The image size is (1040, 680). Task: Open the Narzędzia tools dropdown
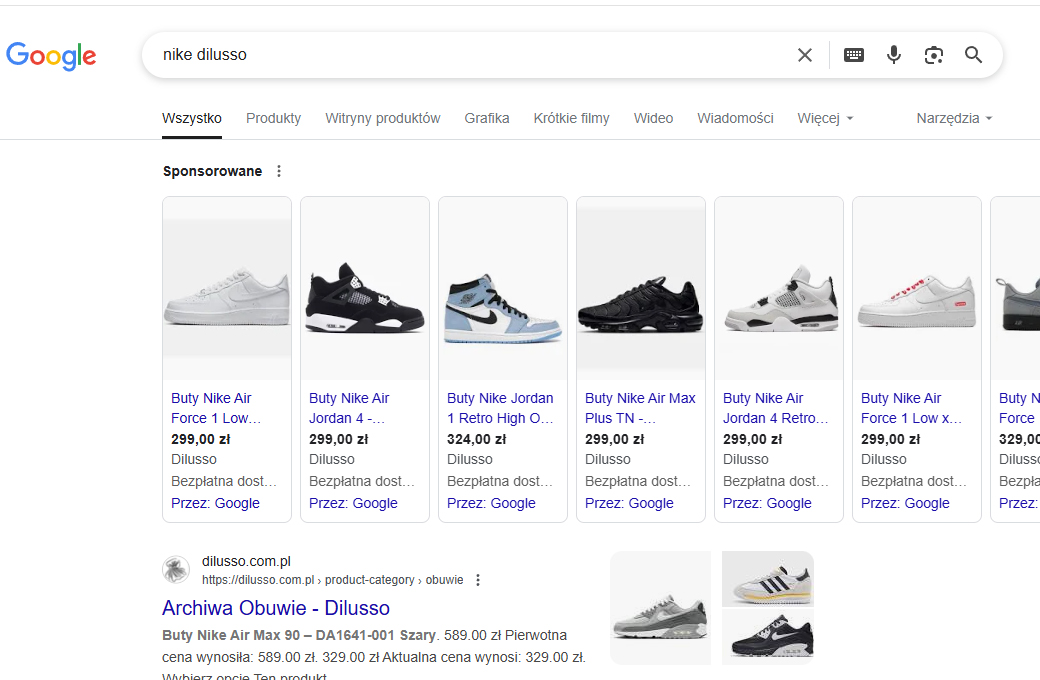(954, 118)
